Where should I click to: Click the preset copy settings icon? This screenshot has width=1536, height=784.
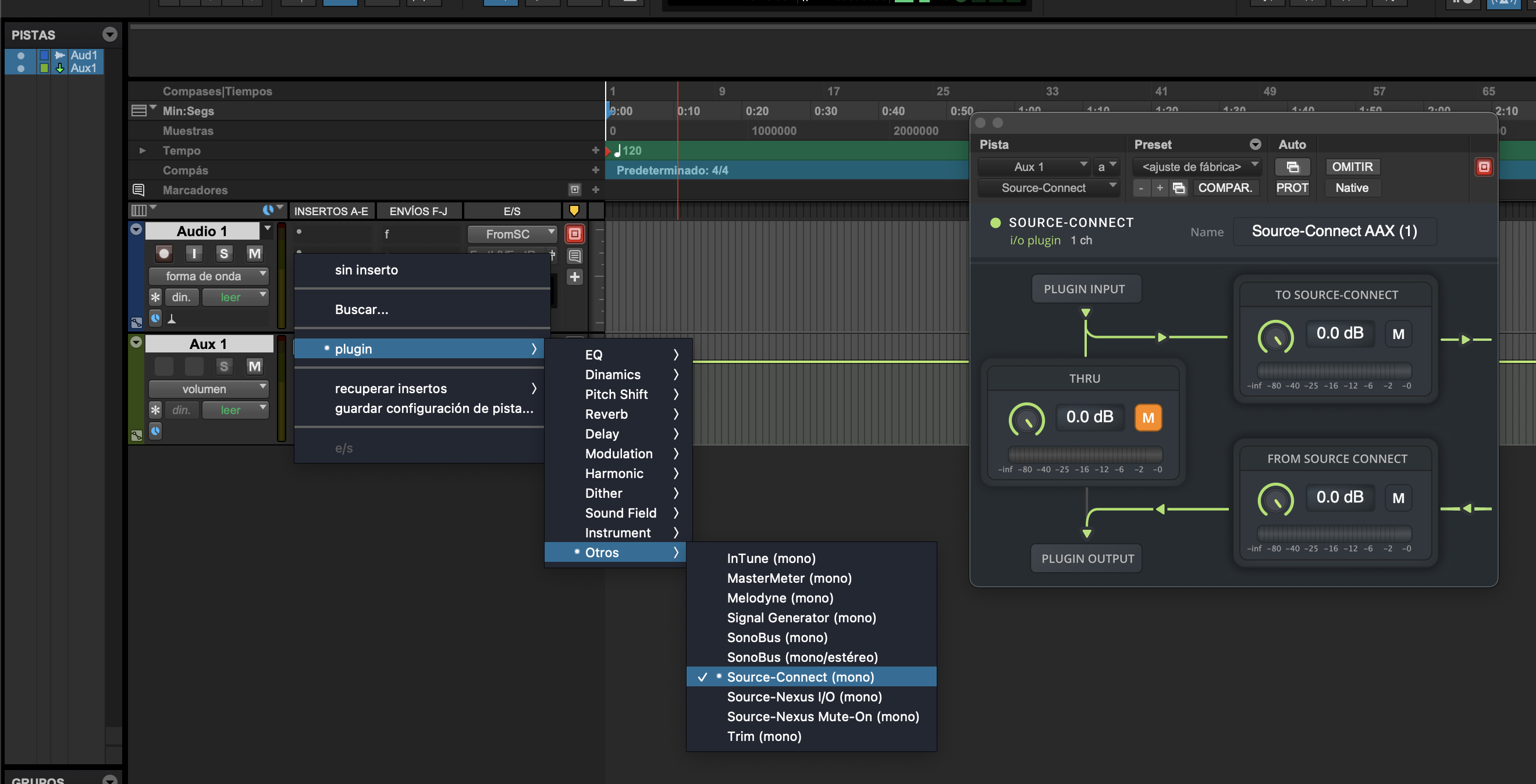tap(1179, 188)
